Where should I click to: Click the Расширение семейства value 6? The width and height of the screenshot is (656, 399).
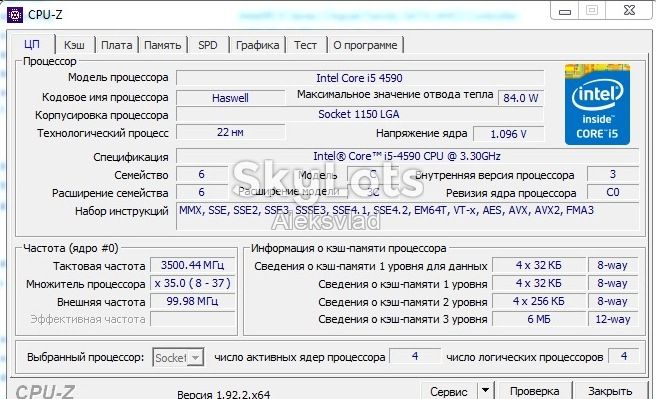(x=202, y=192)
